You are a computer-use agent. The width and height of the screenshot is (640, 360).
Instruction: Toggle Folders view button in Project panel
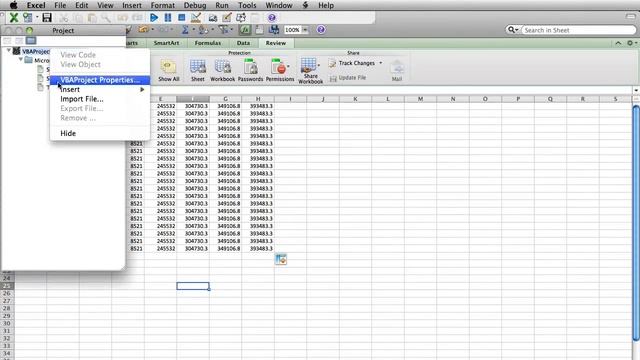click(x=31, y=40)
